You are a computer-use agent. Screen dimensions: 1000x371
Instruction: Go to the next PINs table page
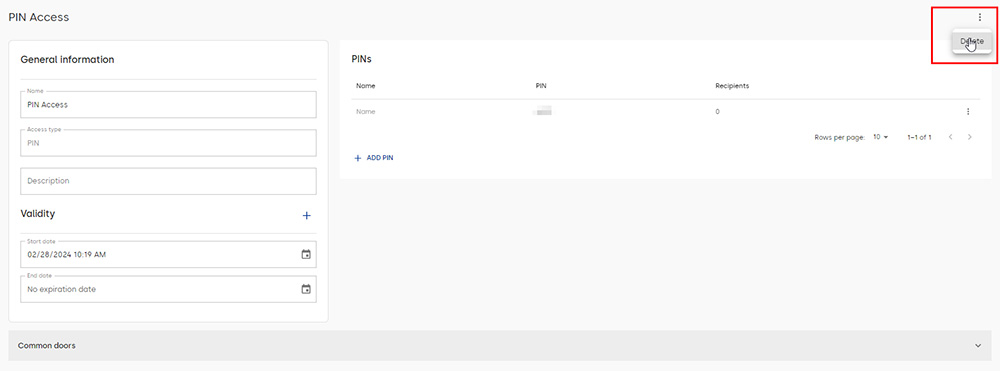969,137
